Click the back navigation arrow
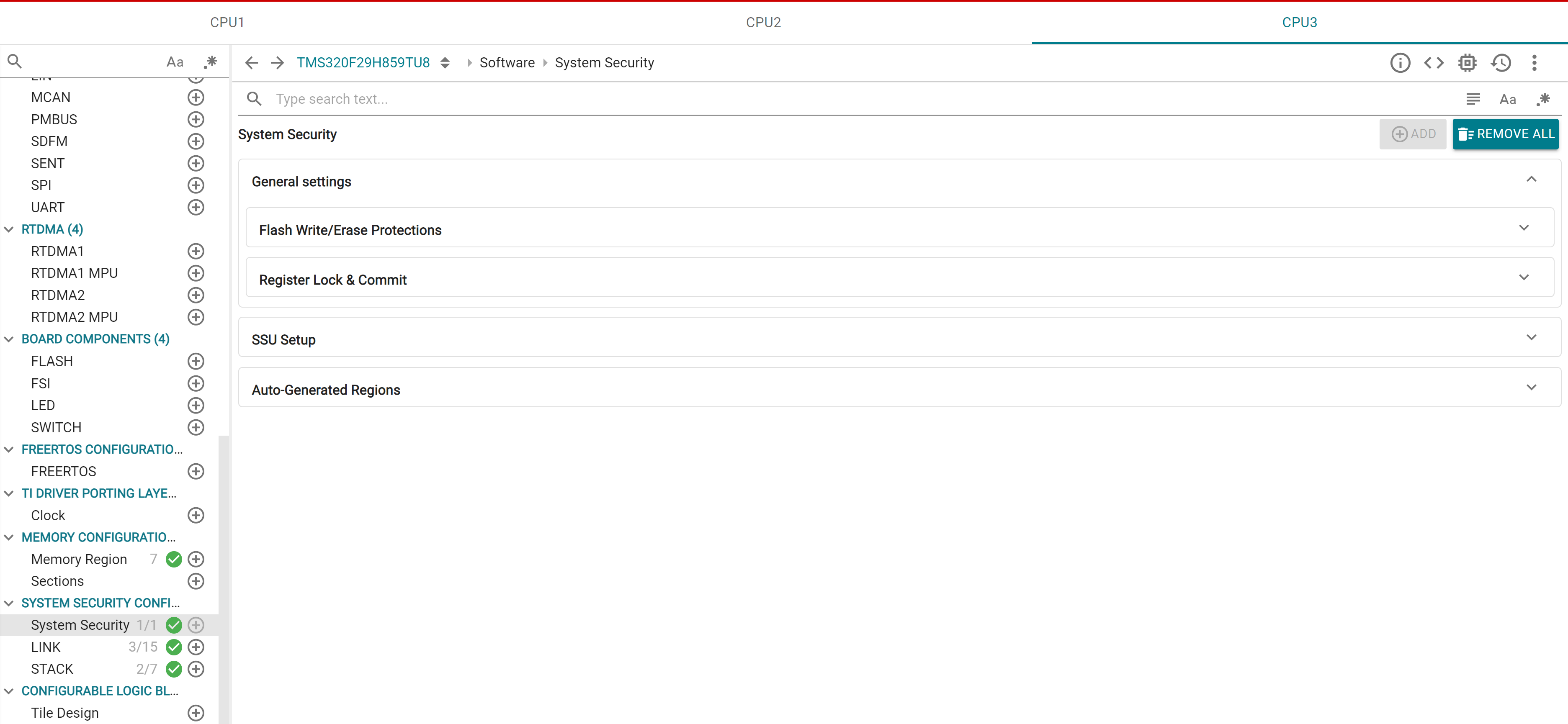The height and width of the screenshot is (724, 1568). pyautogui.click(x=251, y=62)
